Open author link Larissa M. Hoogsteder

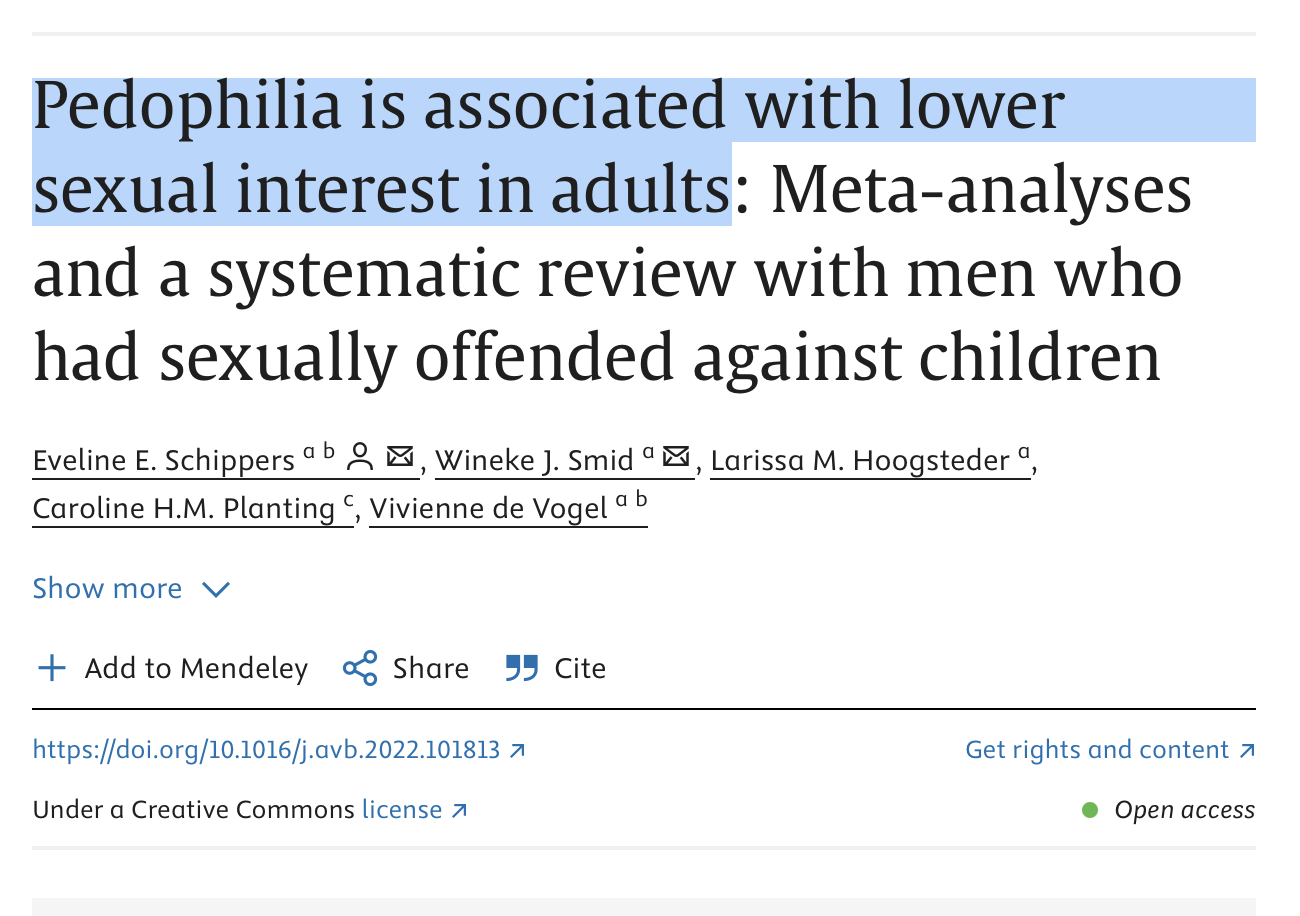point(860,460)
